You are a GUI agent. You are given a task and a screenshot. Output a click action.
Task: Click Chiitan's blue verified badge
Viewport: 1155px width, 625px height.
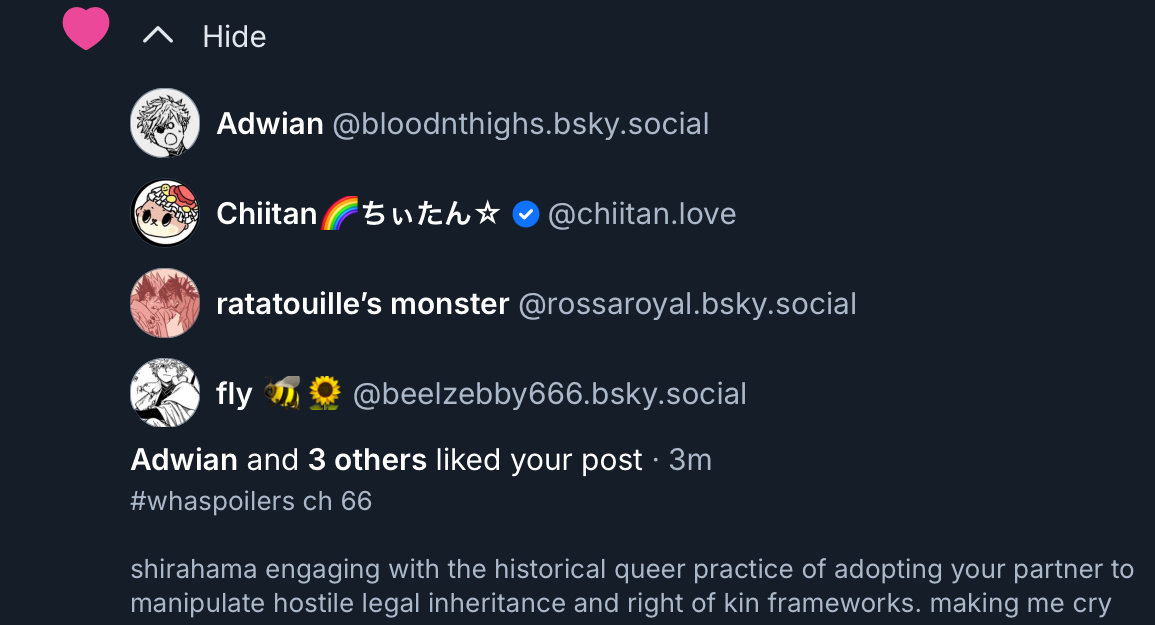pos(526,214)
